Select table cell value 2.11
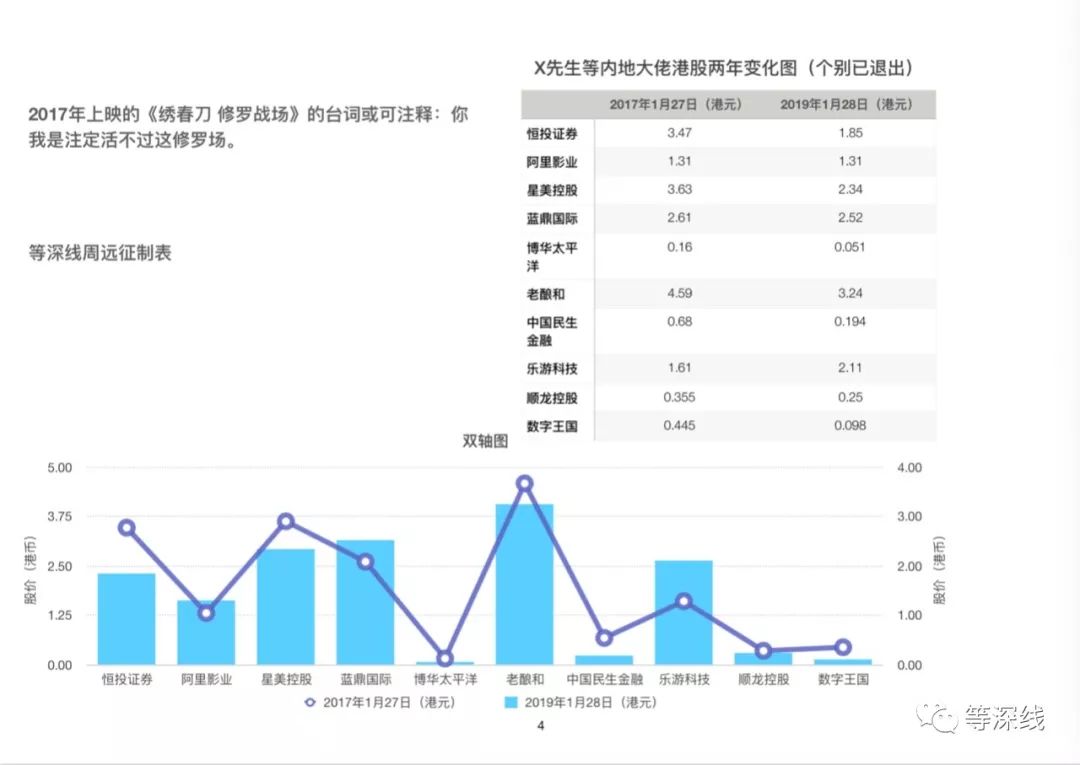This screenshot has width=1080, height=765. [x=850, y=368]
